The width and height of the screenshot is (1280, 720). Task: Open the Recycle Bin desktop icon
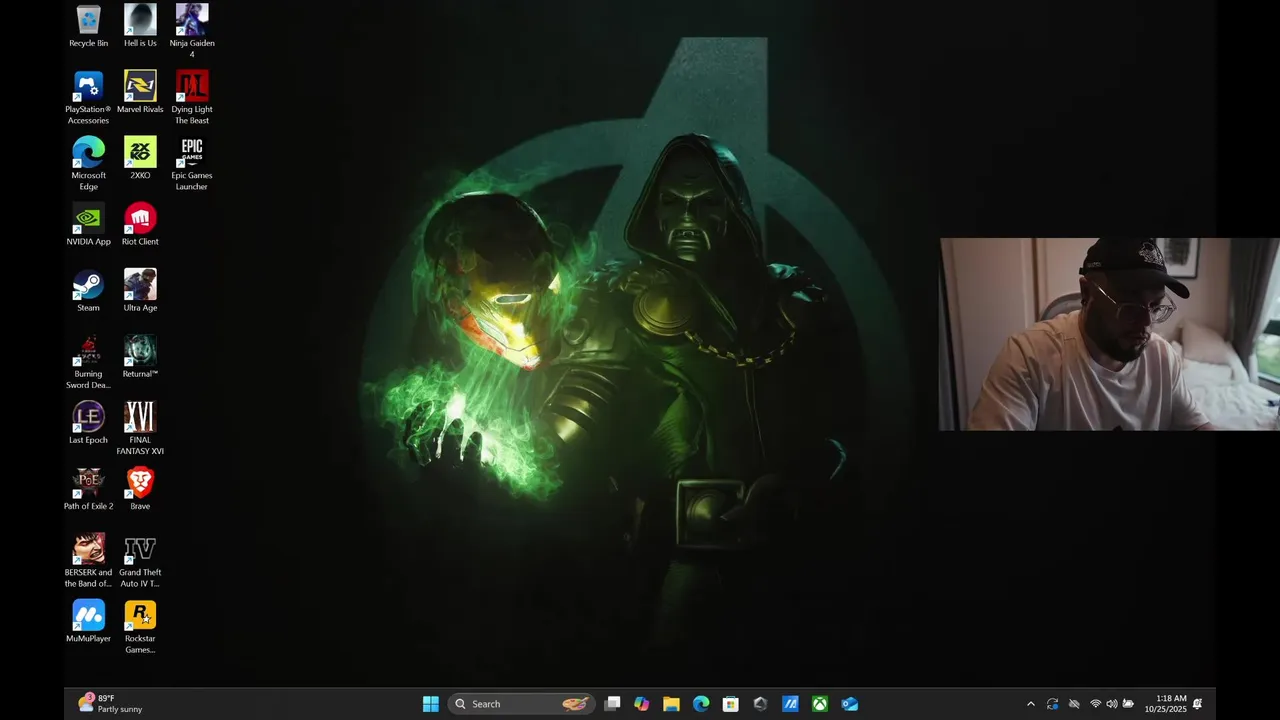point(88,26)
